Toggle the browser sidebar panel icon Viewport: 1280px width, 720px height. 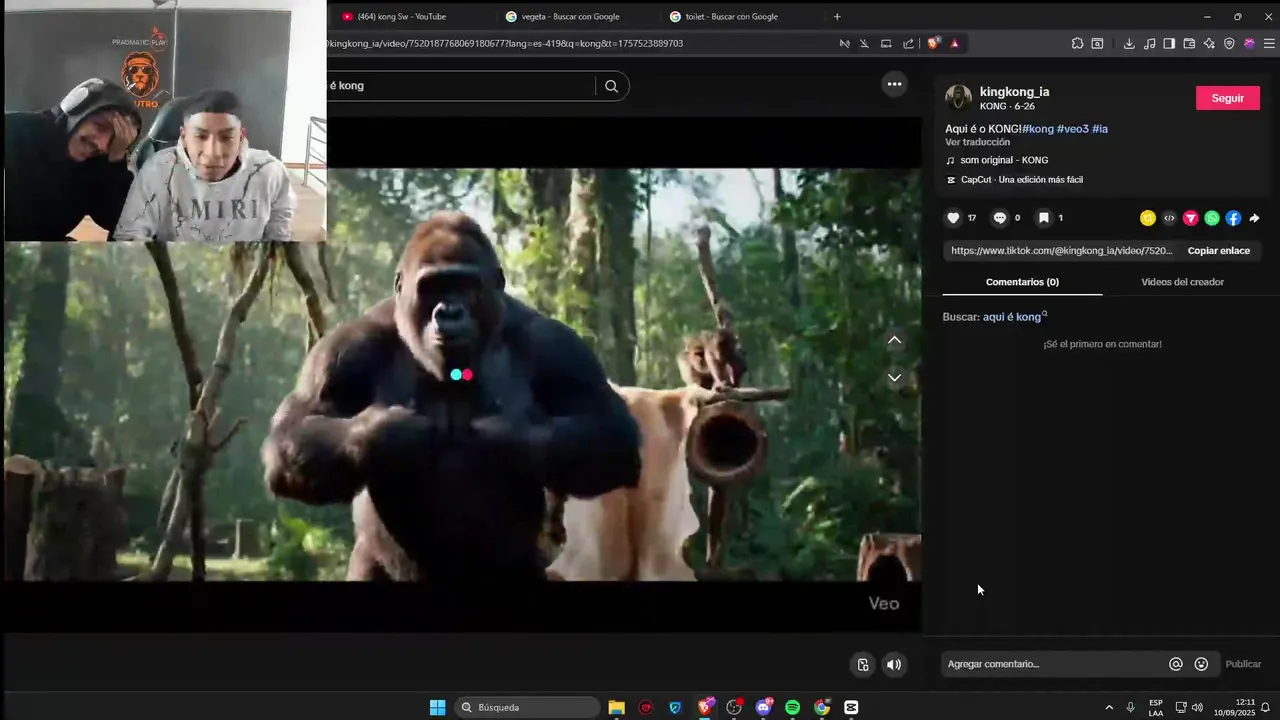1169,43
